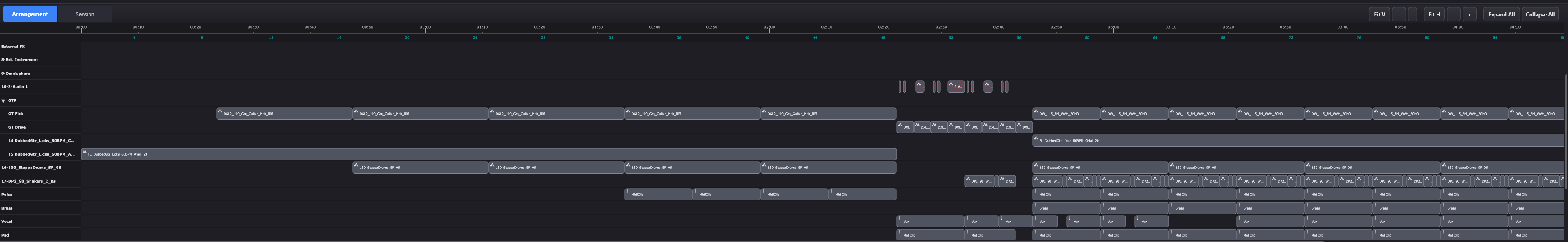Viewport: 1568px width, 242px height.
Task: Decrease vertical zoom with minus next to Fit V
Action: tap(1399, 15)
